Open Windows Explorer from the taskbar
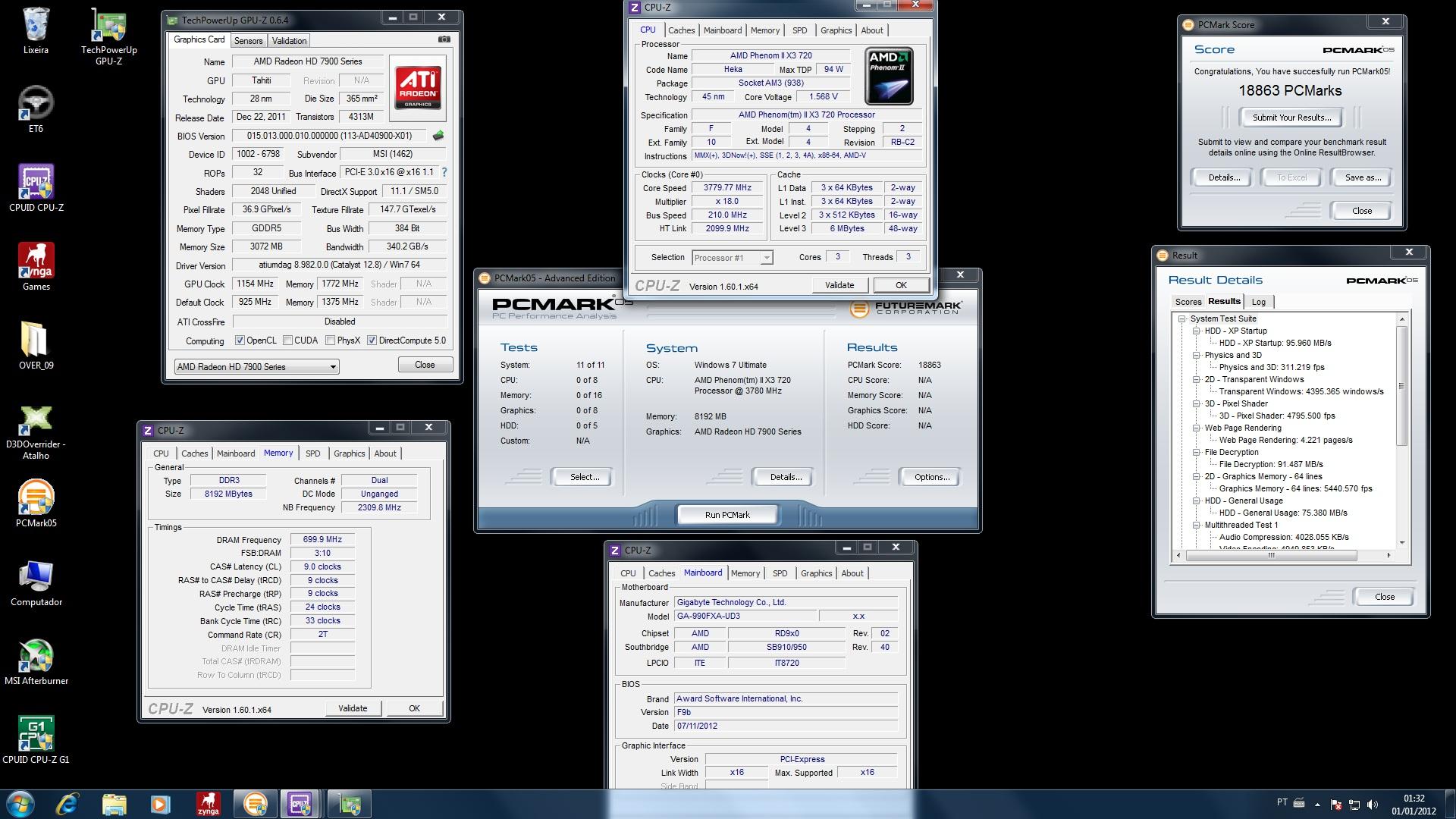The height and width of the screenshot is (819, 1456). pyautogui.click(x=114, y=804)
